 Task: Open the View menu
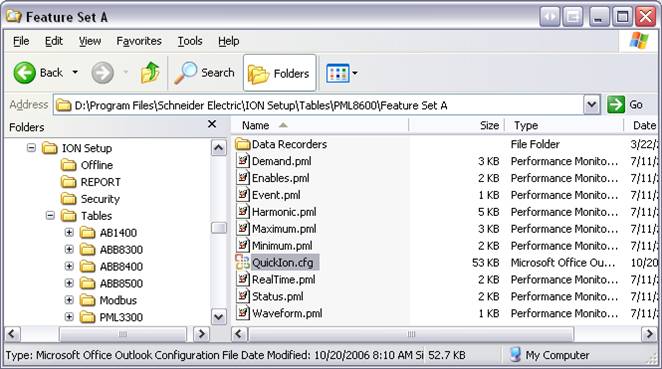click(x=90, y=41)
